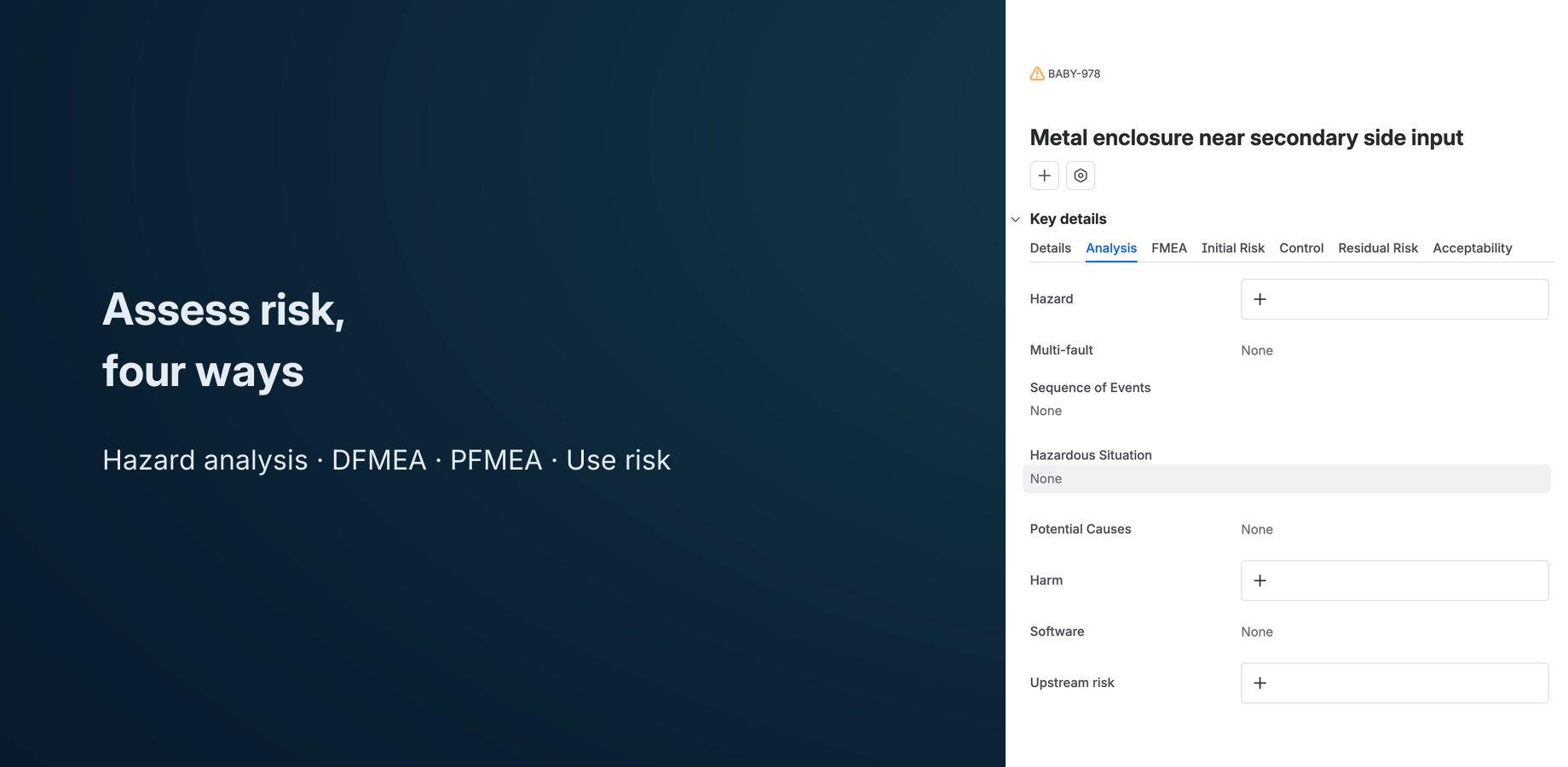
Task: Click the orange warning icon beside BABY-978
Action: (1037, 74)
